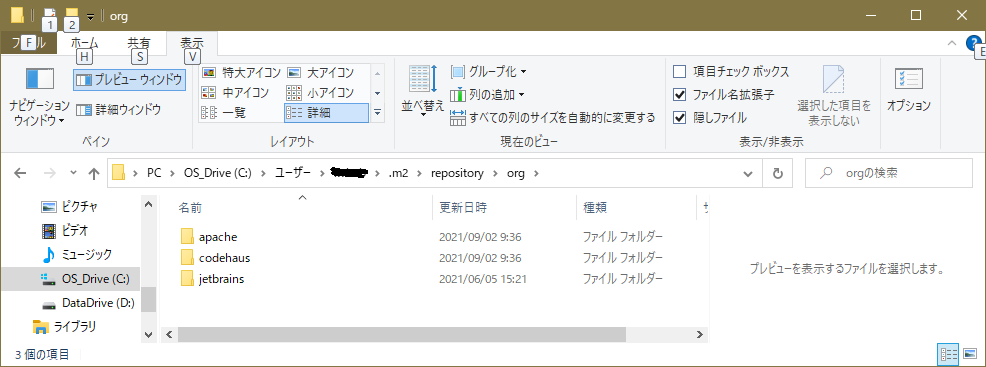This screenshot has height=367, width=986.
Task: Click scroll-right arrow of file list
Action: (x=699, y=335)
